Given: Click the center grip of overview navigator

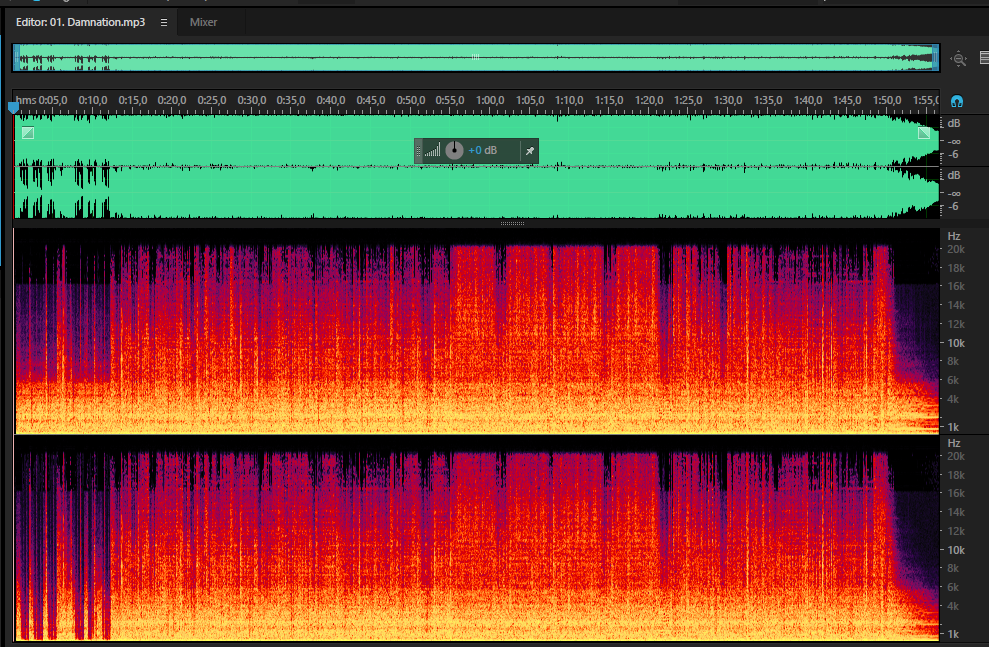Looking at the screenshot, I should coord(476,57).
